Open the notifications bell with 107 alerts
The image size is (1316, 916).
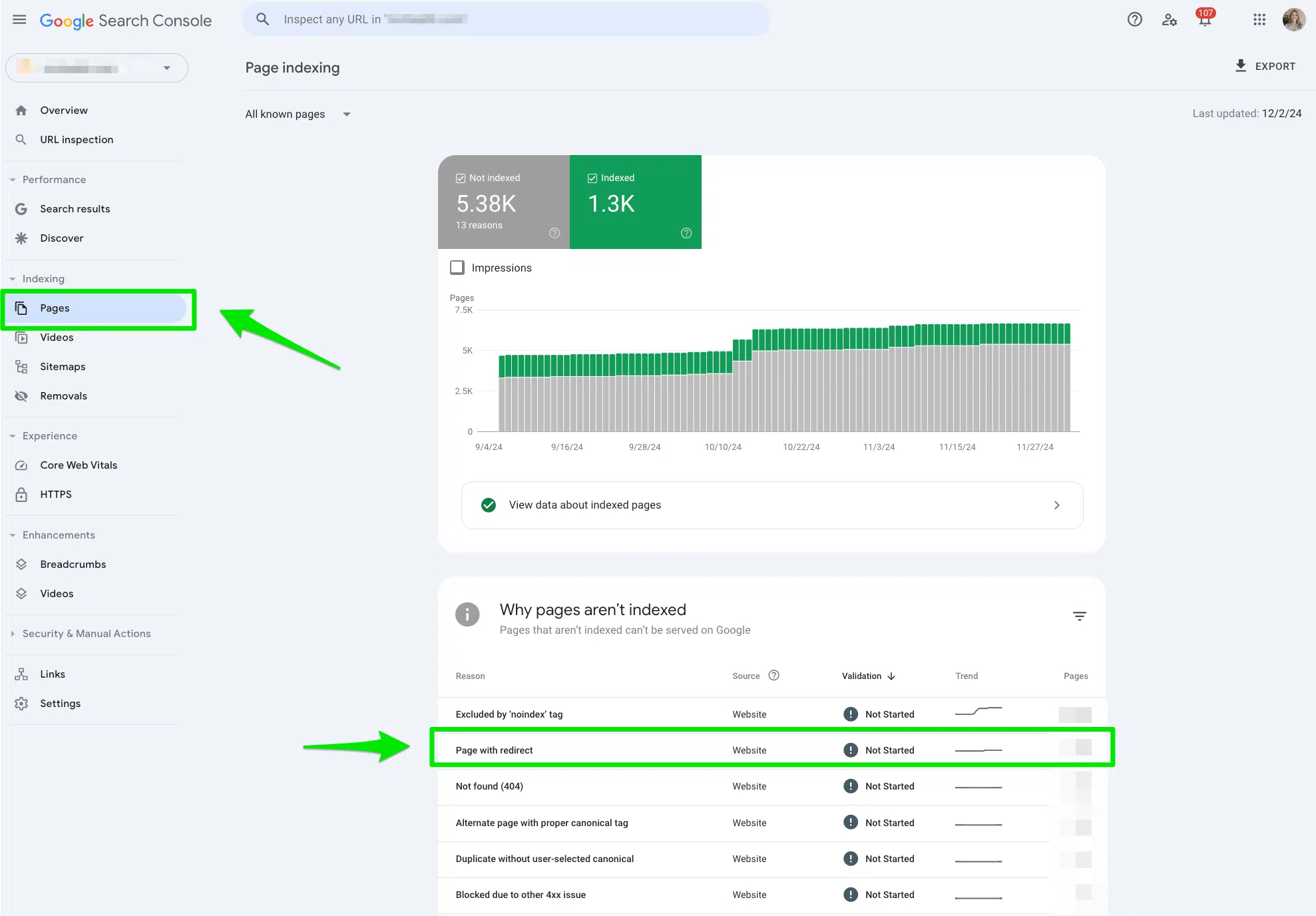[1204, 19]
